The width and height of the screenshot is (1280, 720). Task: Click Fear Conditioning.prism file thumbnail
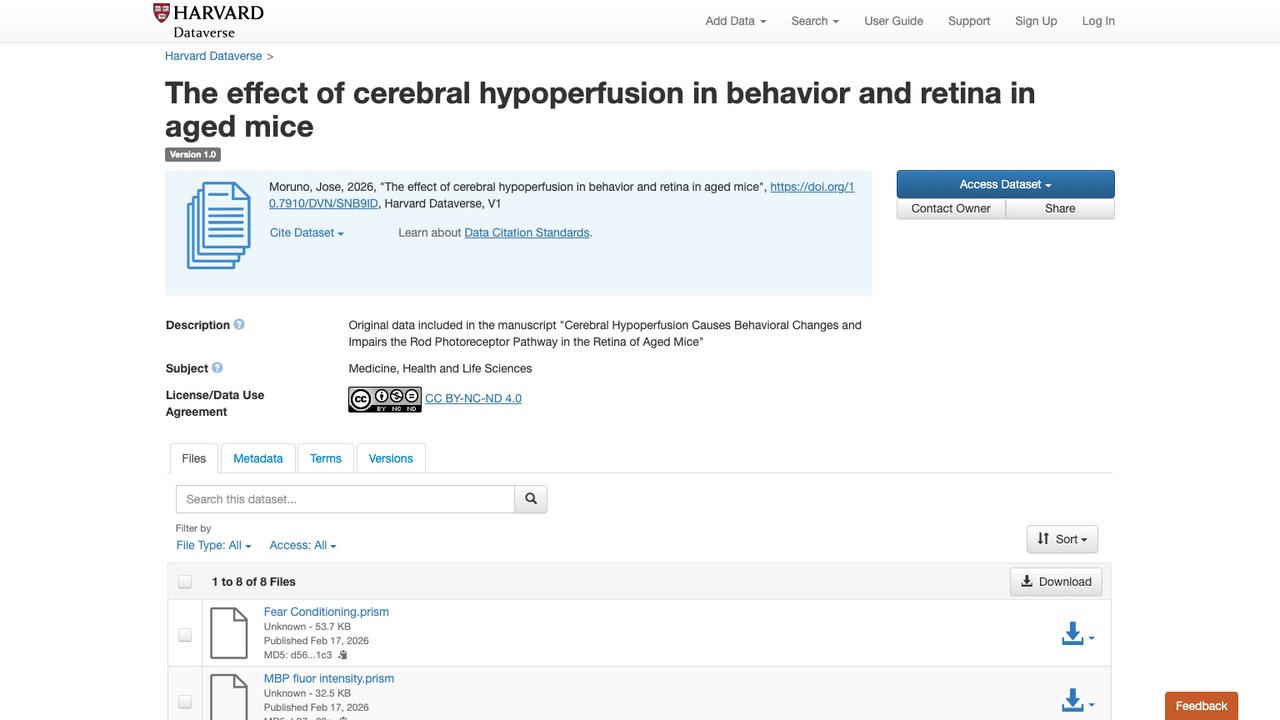click(x=228, y=634)
